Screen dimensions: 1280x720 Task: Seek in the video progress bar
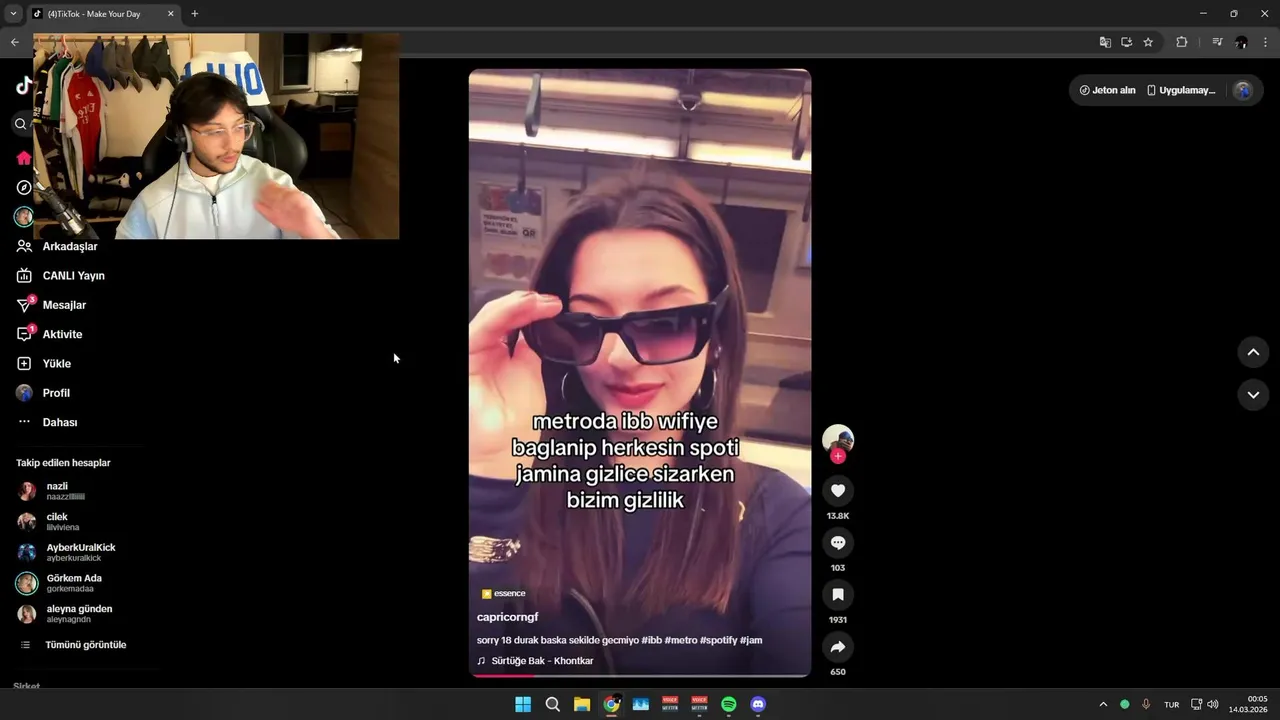(x=640, y=675)
